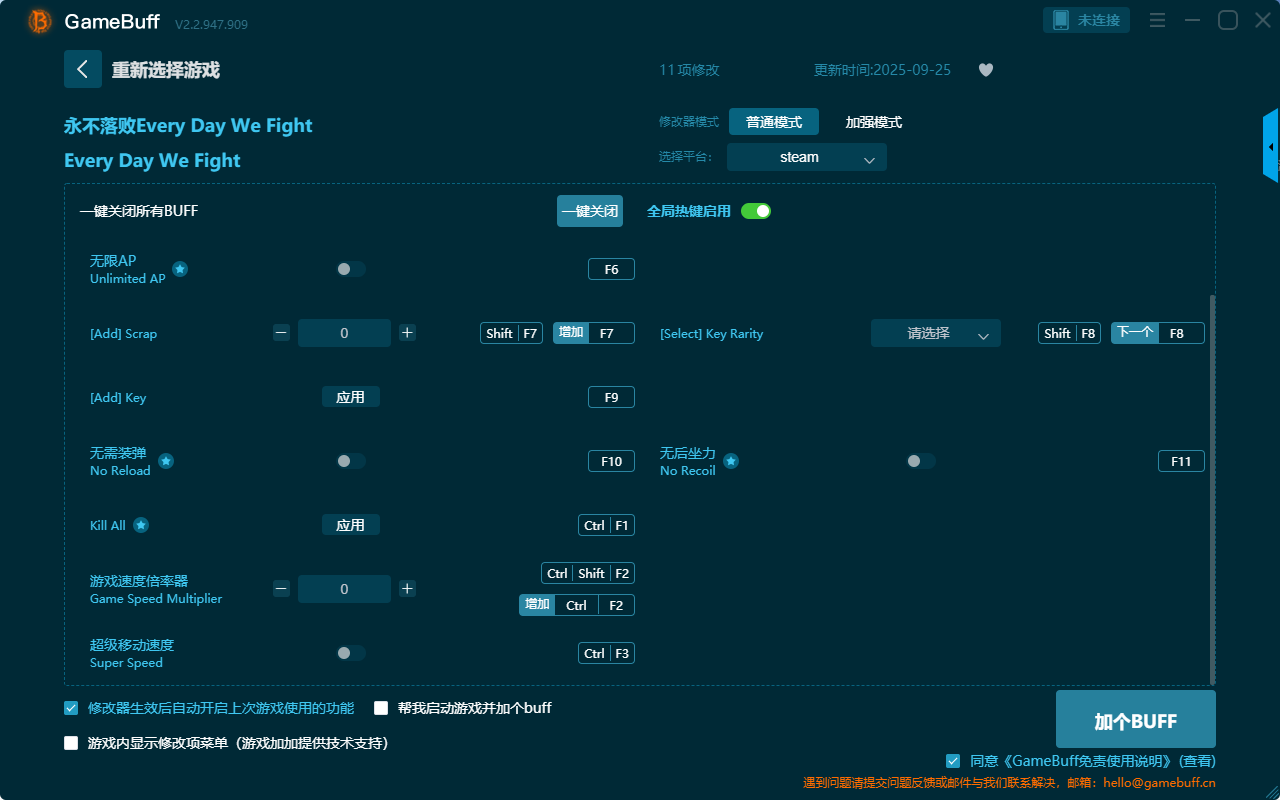Open the steam platform dropdown
Viewport: 1280px width, 800px height.
point(807,157)
